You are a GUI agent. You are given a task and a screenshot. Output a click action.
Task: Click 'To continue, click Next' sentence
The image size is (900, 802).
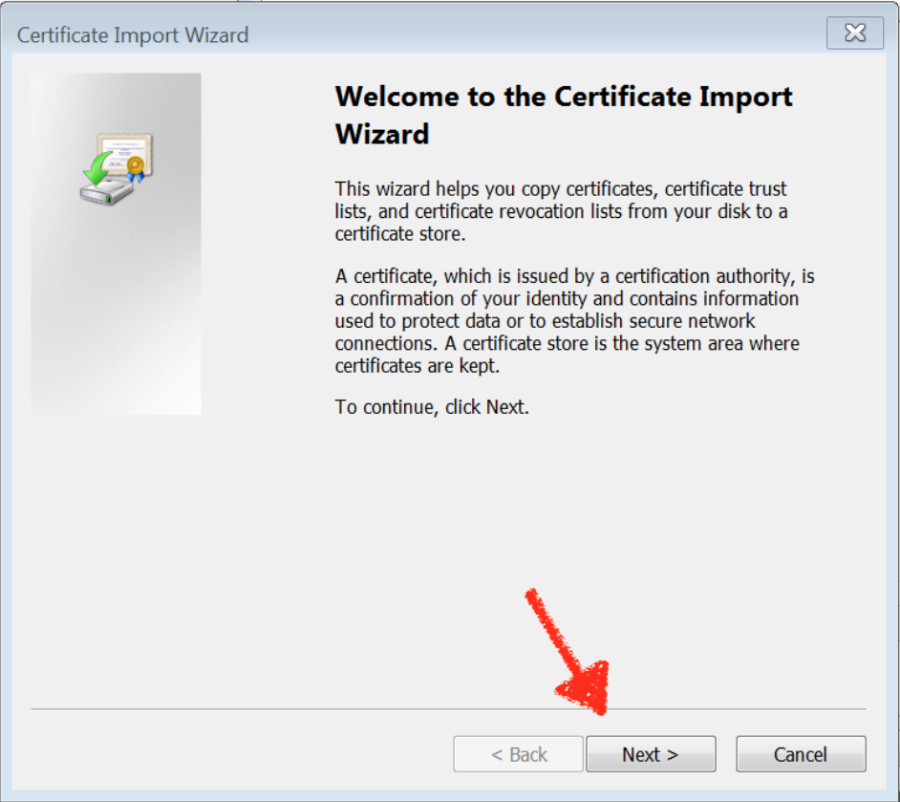click(432, 407)
